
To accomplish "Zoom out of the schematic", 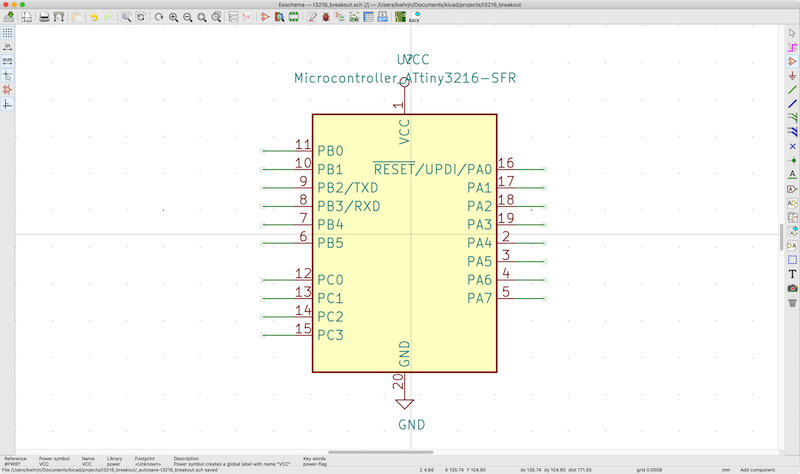I will pos(188,17).
